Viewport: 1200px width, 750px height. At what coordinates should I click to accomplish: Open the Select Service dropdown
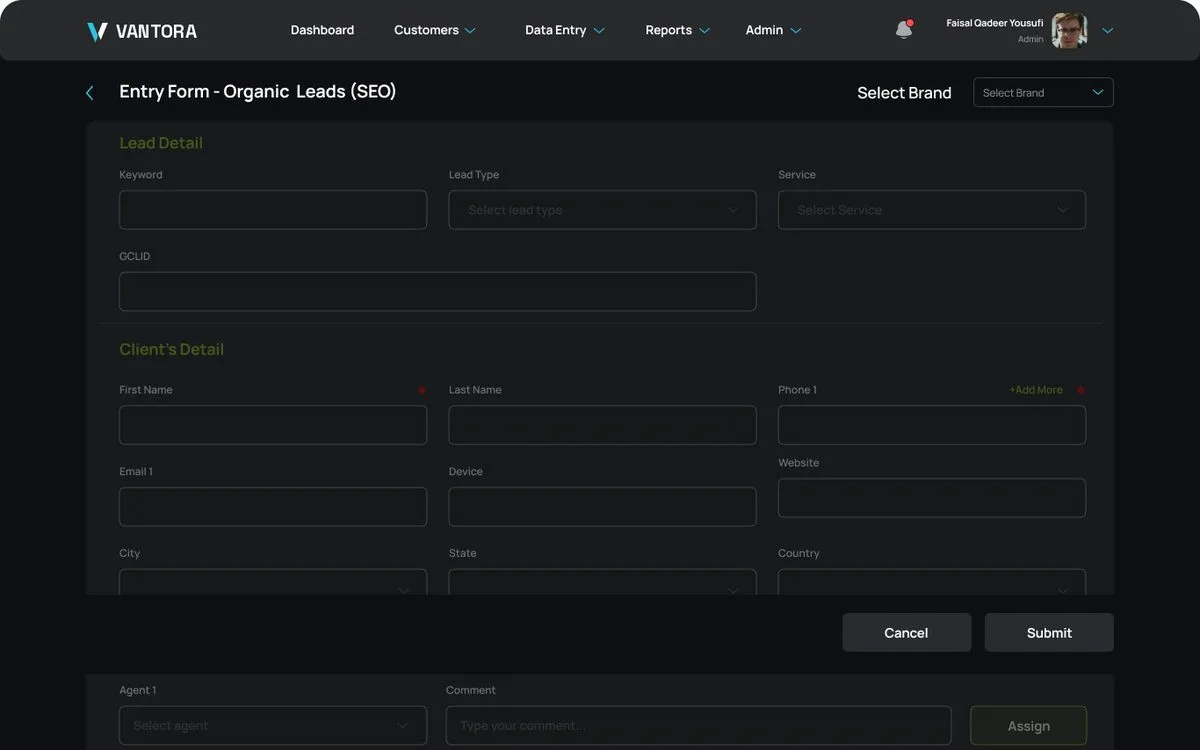click(932, 210)
